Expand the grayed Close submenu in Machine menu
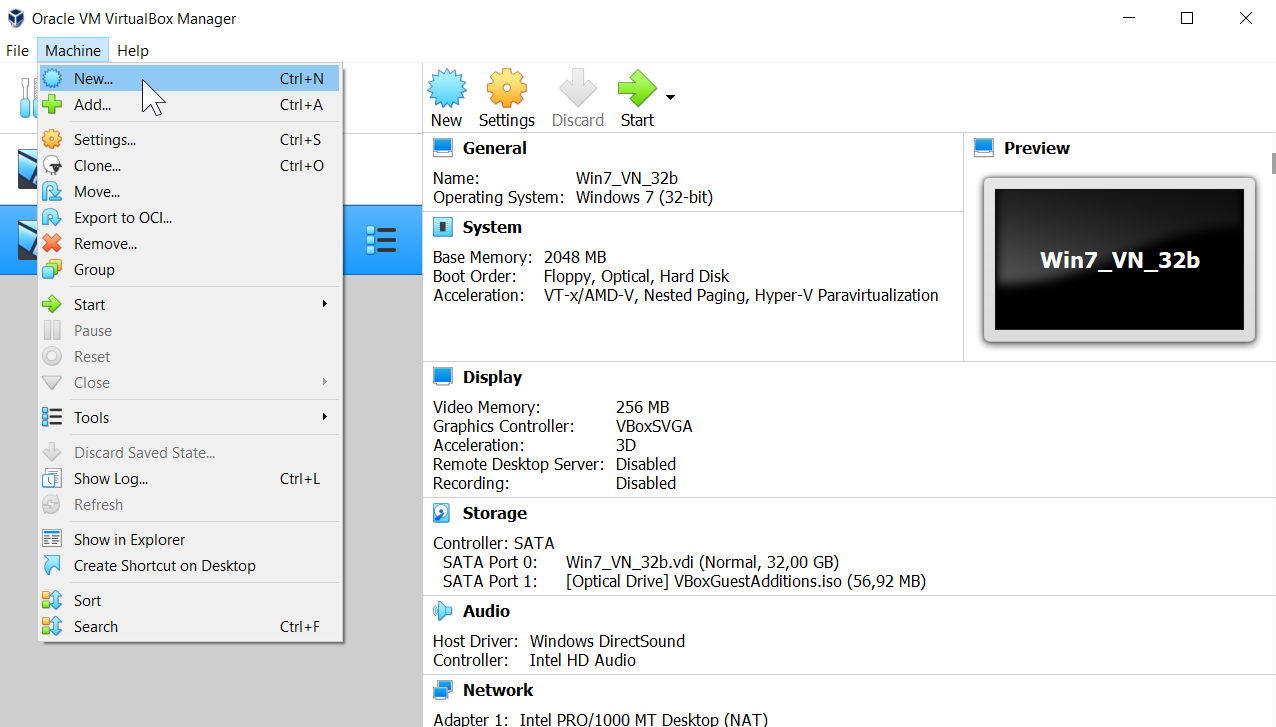Viewport: 1276px width, 727px height. 190,383
